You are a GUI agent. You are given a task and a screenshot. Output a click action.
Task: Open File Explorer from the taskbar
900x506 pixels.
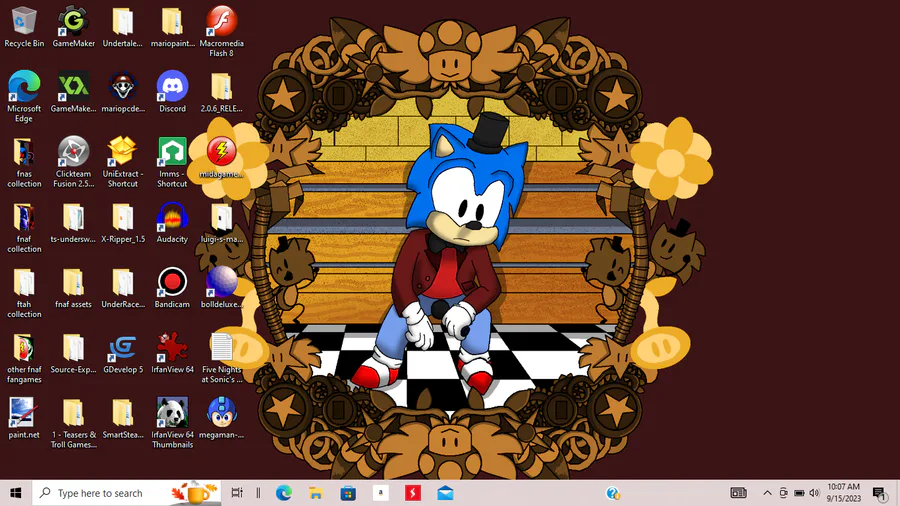[316, 493]
